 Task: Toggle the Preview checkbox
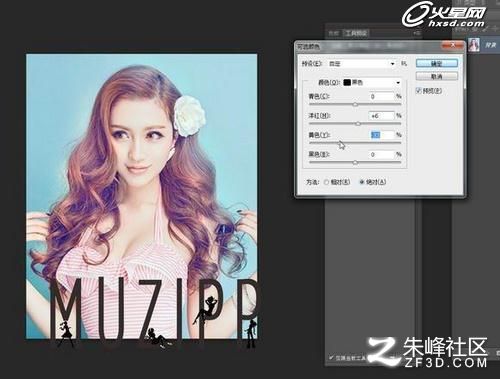[419, 91]
